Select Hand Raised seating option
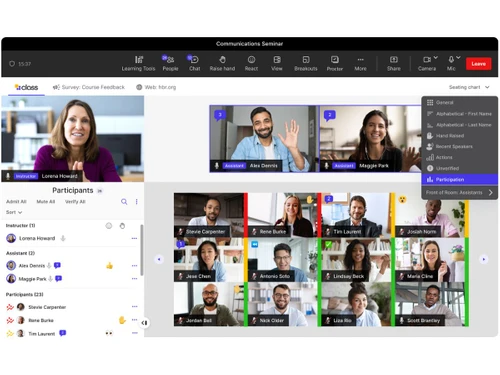Screen dimensions: 500x375 (x=460, y=136)
